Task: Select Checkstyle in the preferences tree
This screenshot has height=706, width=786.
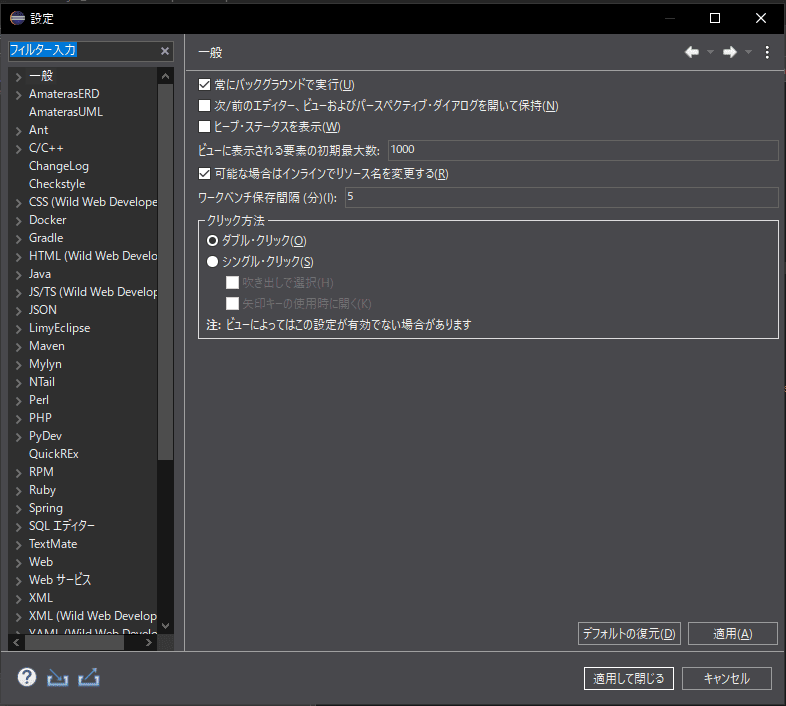Action: click(x=57, y=184)
